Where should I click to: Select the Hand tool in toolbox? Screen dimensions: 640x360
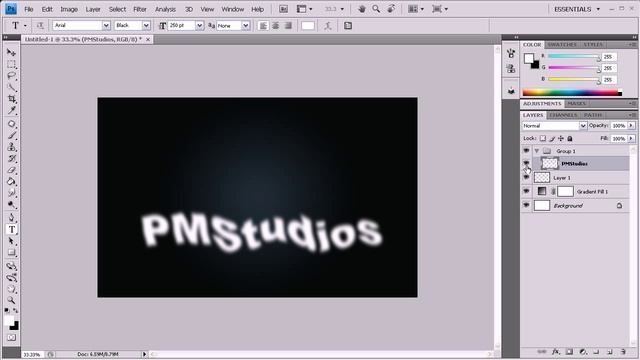pyautogui.click(x=11, y=289)
